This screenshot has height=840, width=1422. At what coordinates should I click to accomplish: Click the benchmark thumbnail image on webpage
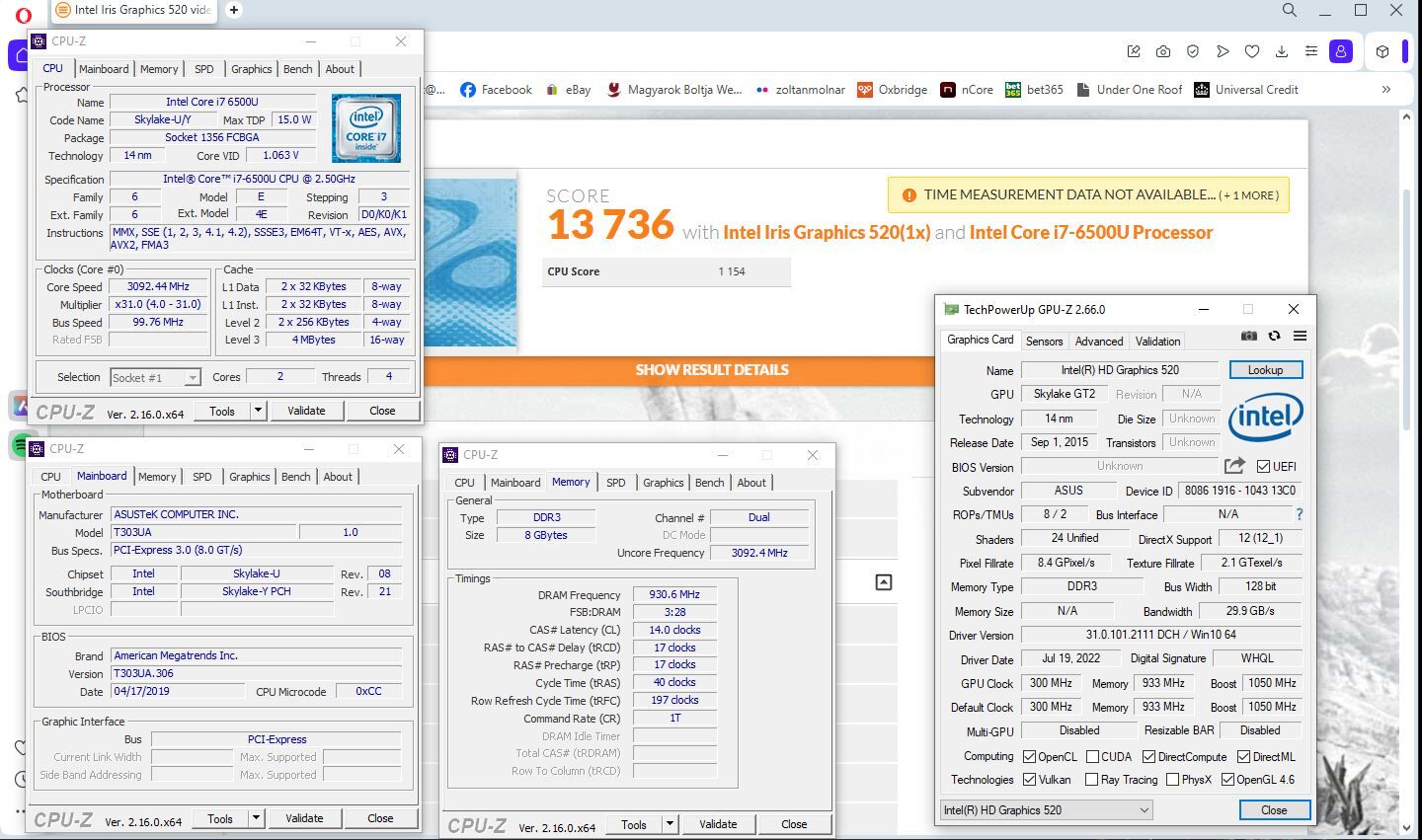[x=470, y=263]
